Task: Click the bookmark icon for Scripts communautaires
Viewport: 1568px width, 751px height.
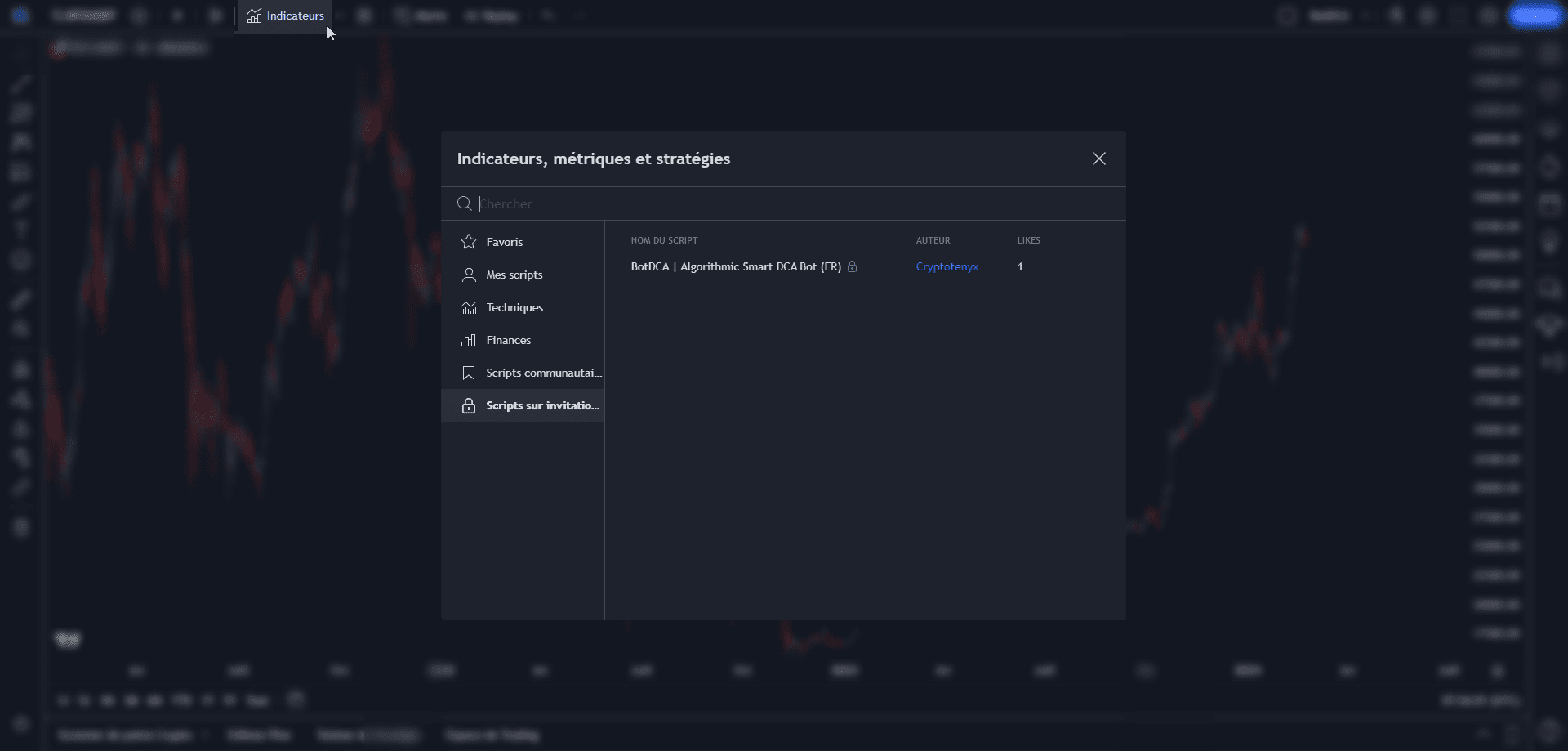Action: pos(469,373)
